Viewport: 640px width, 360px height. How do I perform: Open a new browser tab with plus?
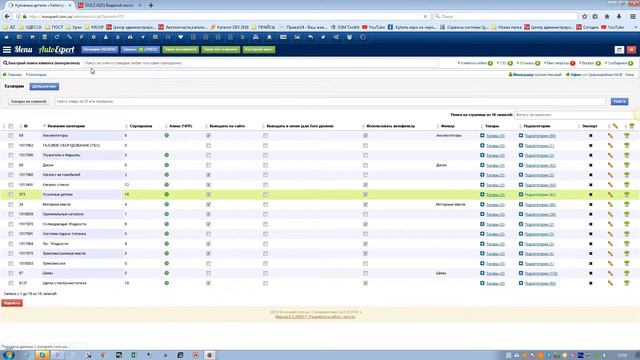tap(151, 5)
